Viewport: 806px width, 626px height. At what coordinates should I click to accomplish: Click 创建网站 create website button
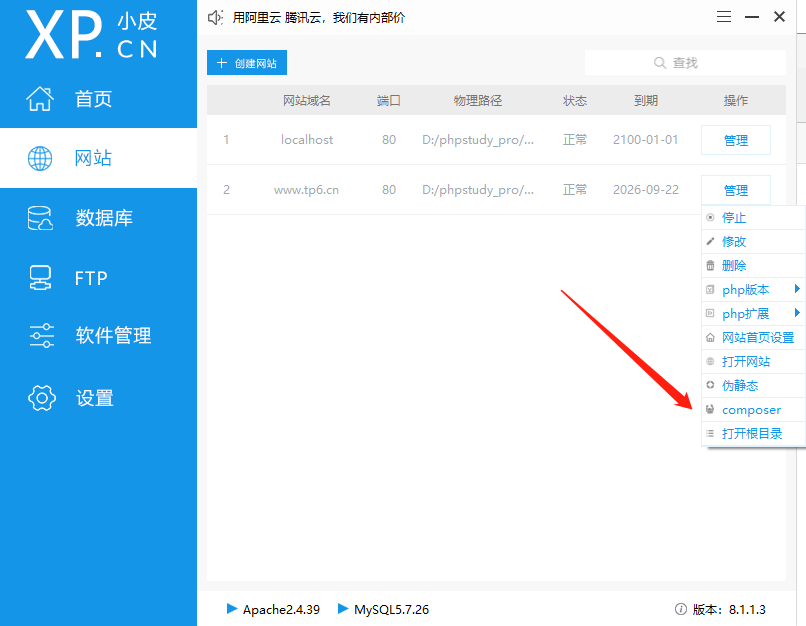coord(247,63)
